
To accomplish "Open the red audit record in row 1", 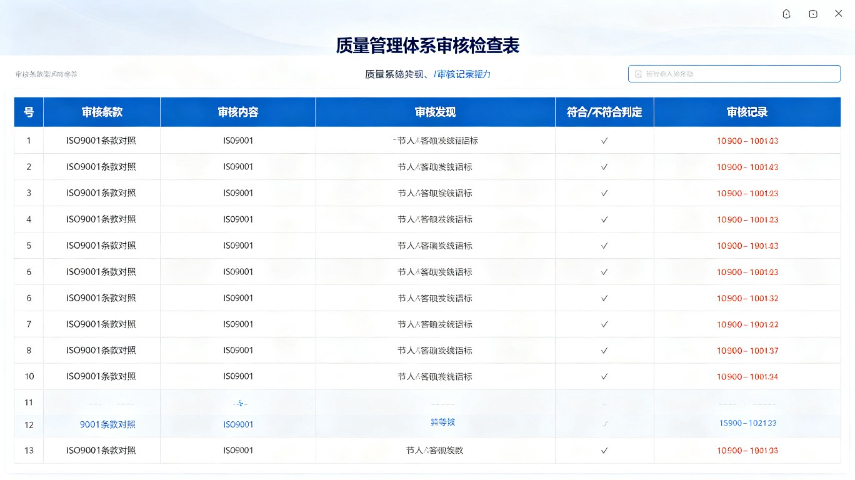I will tap(747, 141).
